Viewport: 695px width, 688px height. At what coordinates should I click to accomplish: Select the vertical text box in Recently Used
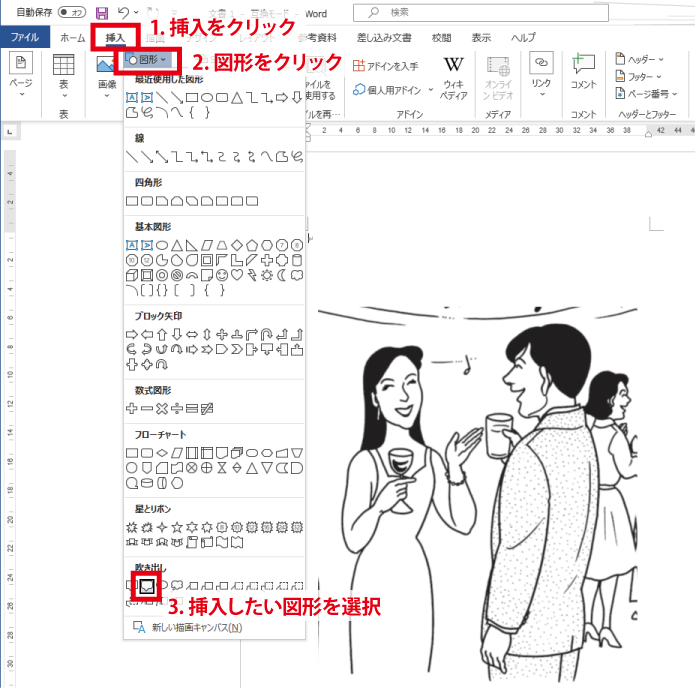click(x=147, y=97)
